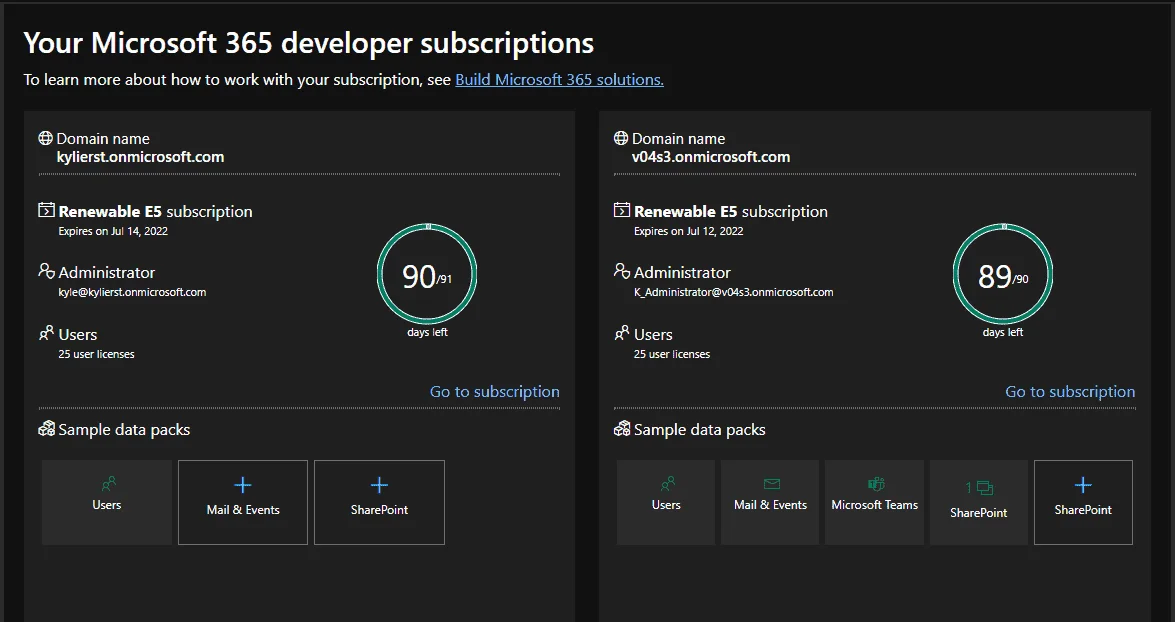Click the 89 days left progress ring
1175x622 pixels.
1003,274
